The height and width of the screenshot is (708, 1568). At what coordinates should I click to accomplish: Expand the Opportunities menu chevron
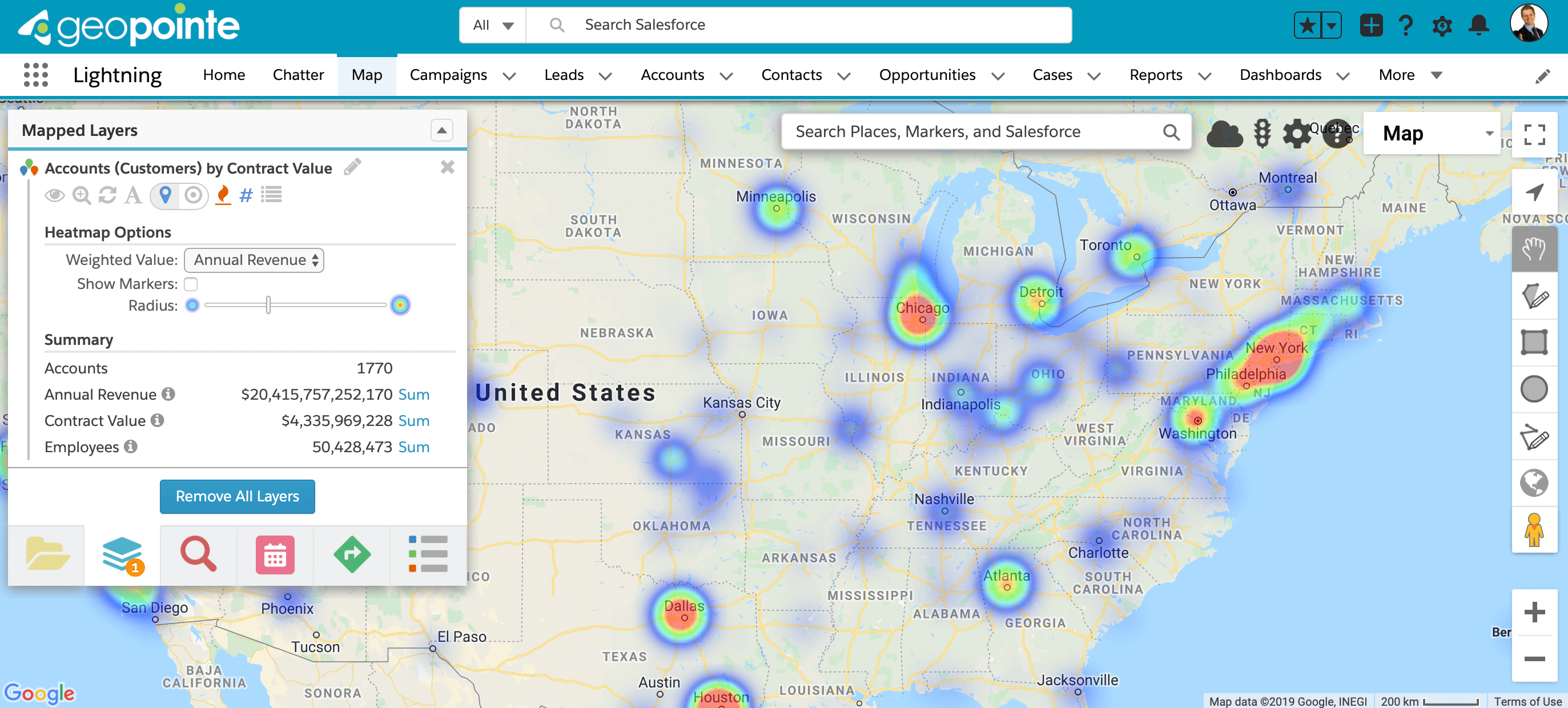pyautogui.click(x=998, y=76)
